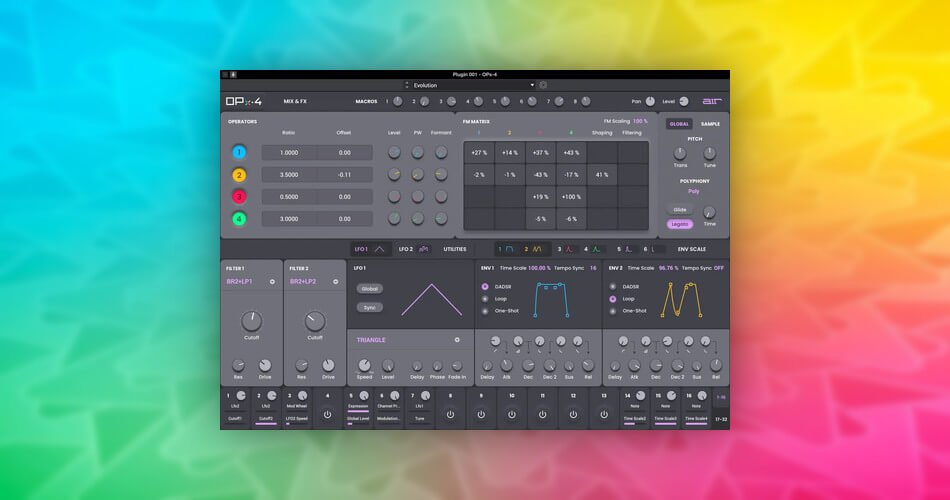Click the Filter 1 Cutoff knob
950x500 pixels.
pyautogui.click(x=251, y=321)
